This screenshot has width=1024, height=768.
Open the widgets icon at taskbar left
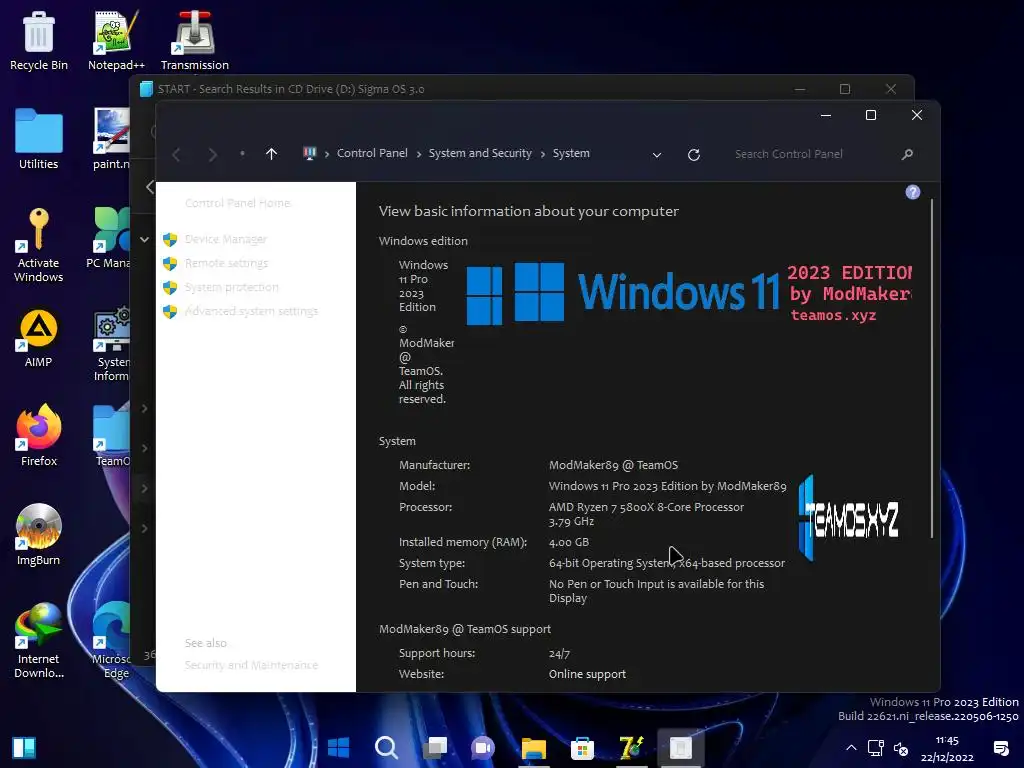coord(24,748)
